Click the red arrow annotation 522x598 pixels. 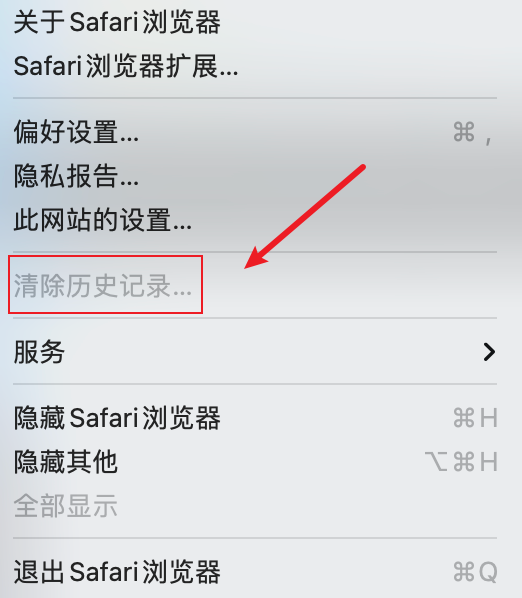pyautogui.click(x=305, y=217)
